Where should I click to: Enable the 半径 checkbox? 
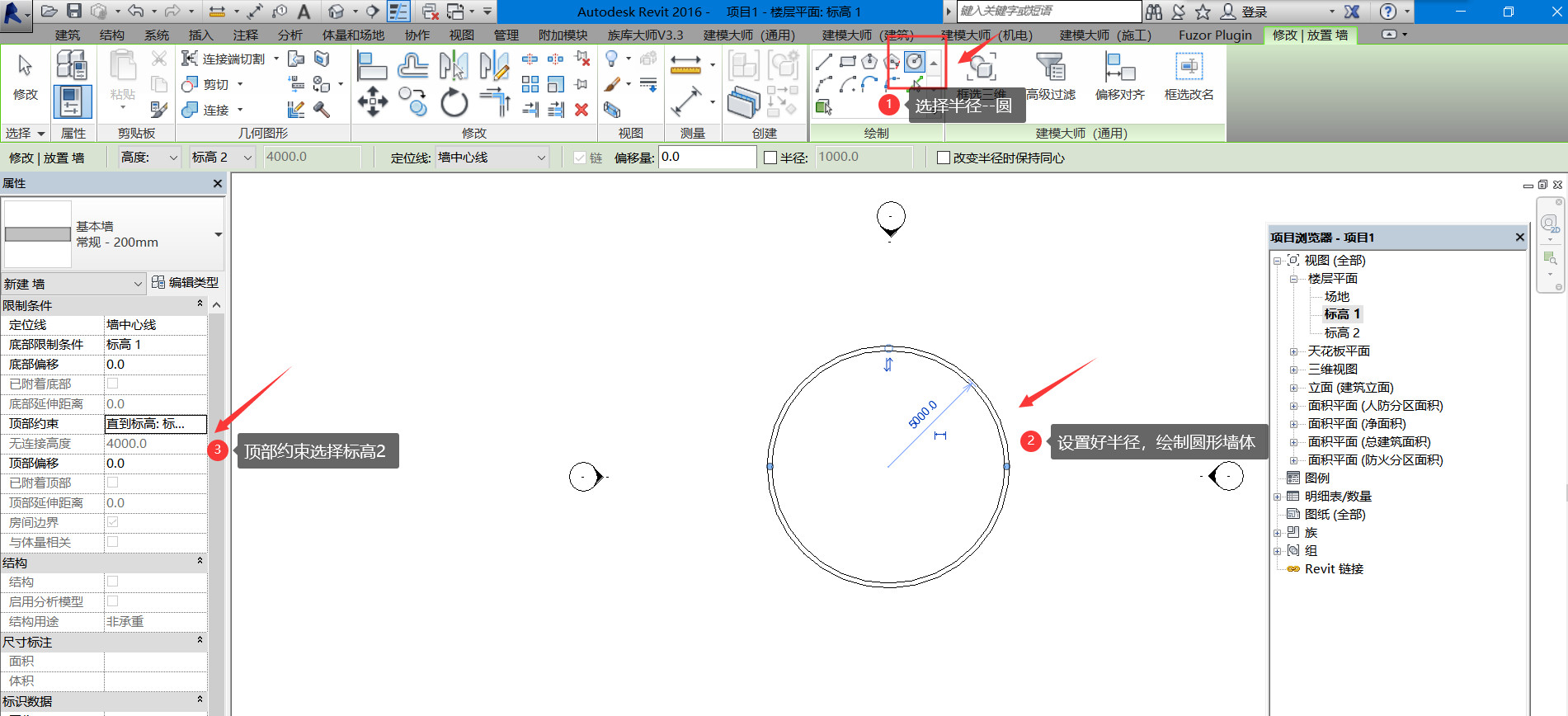click(770, 158)
